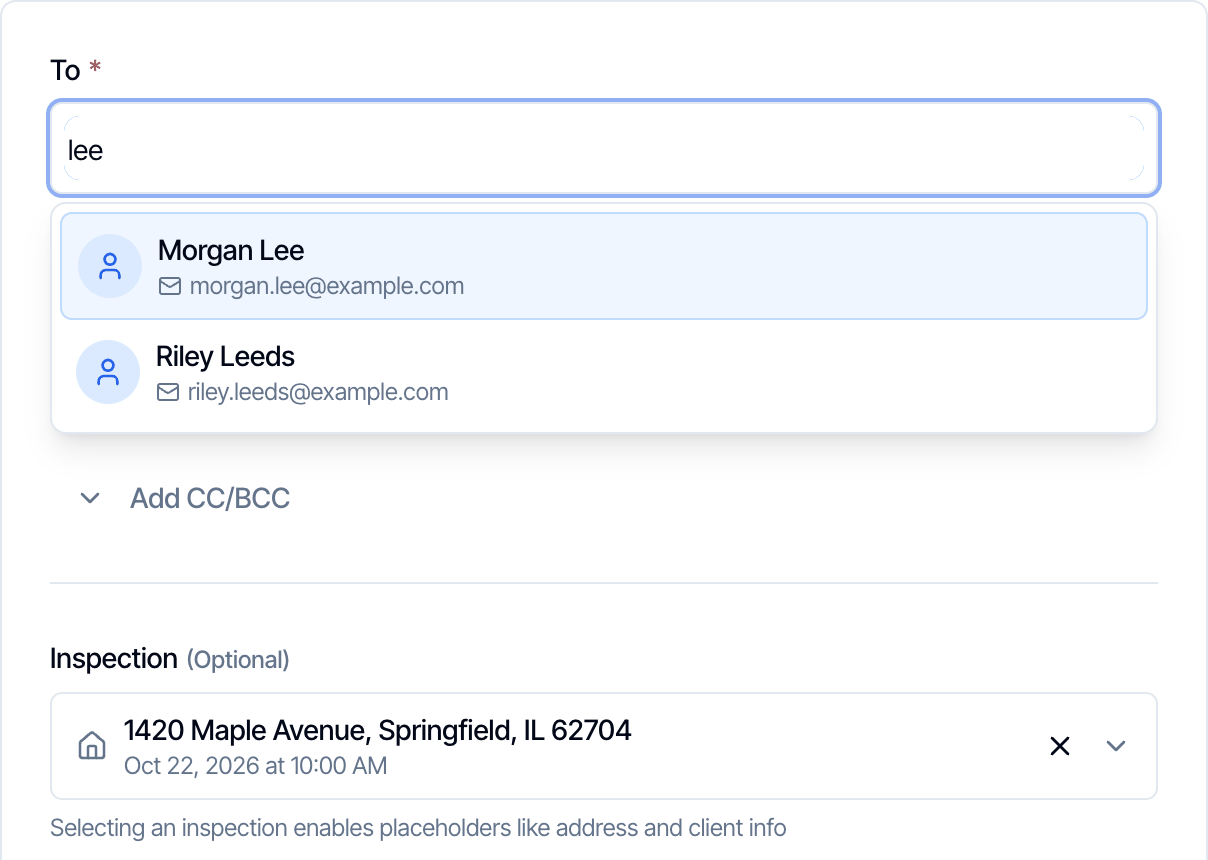Click Riley Leeds' person avatar icon
The width and height of the screenshot is (1208, 860).
click(108, 372)
